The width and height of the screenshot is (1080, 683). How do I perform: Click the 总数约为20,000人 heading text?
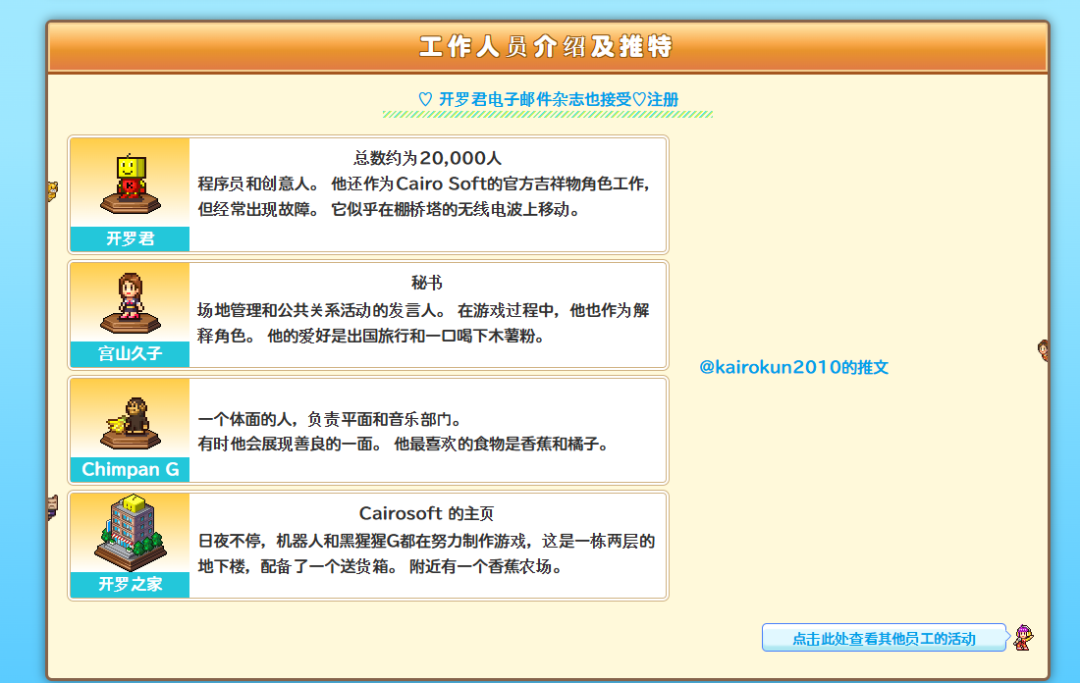click(427, 158)
